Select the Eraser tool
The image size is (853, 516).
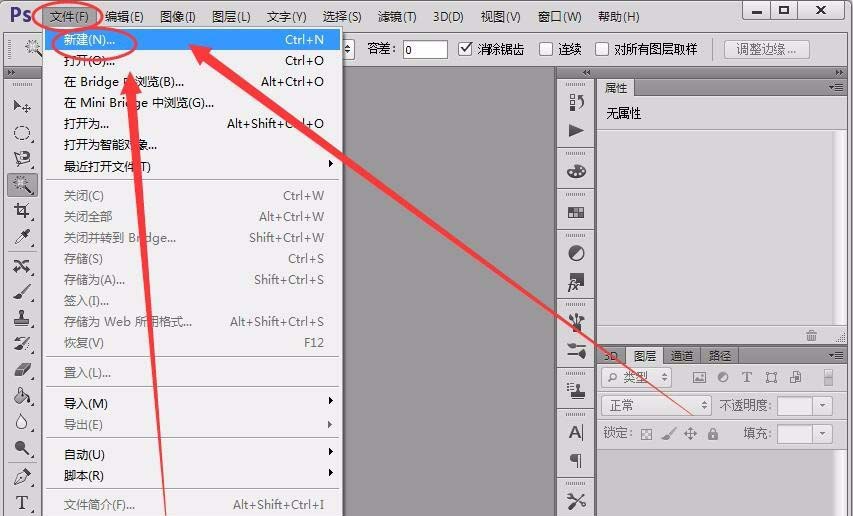point(22,370)
